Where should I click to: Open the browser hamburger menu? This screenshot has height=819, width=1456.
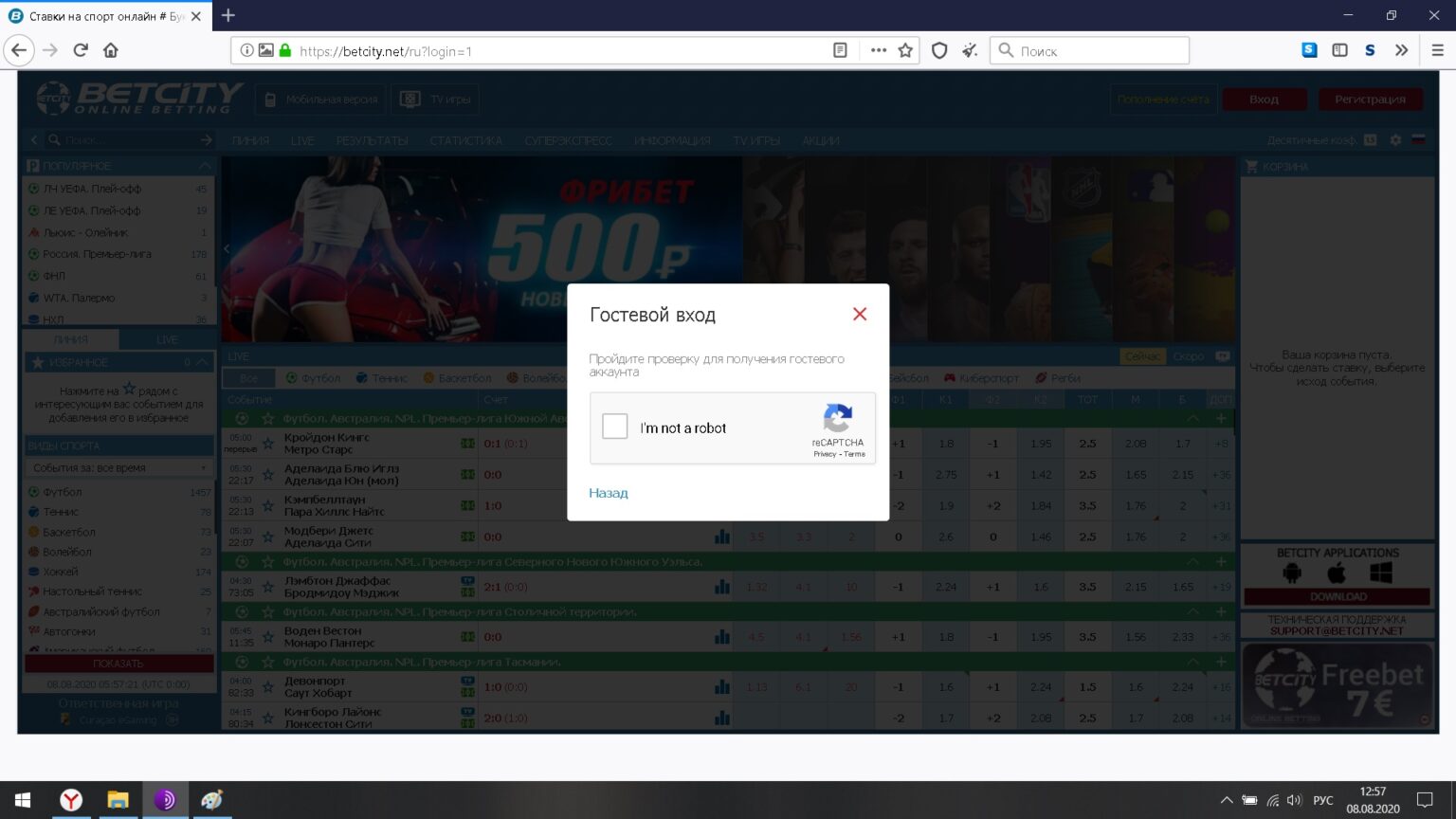click(1437, 50)
